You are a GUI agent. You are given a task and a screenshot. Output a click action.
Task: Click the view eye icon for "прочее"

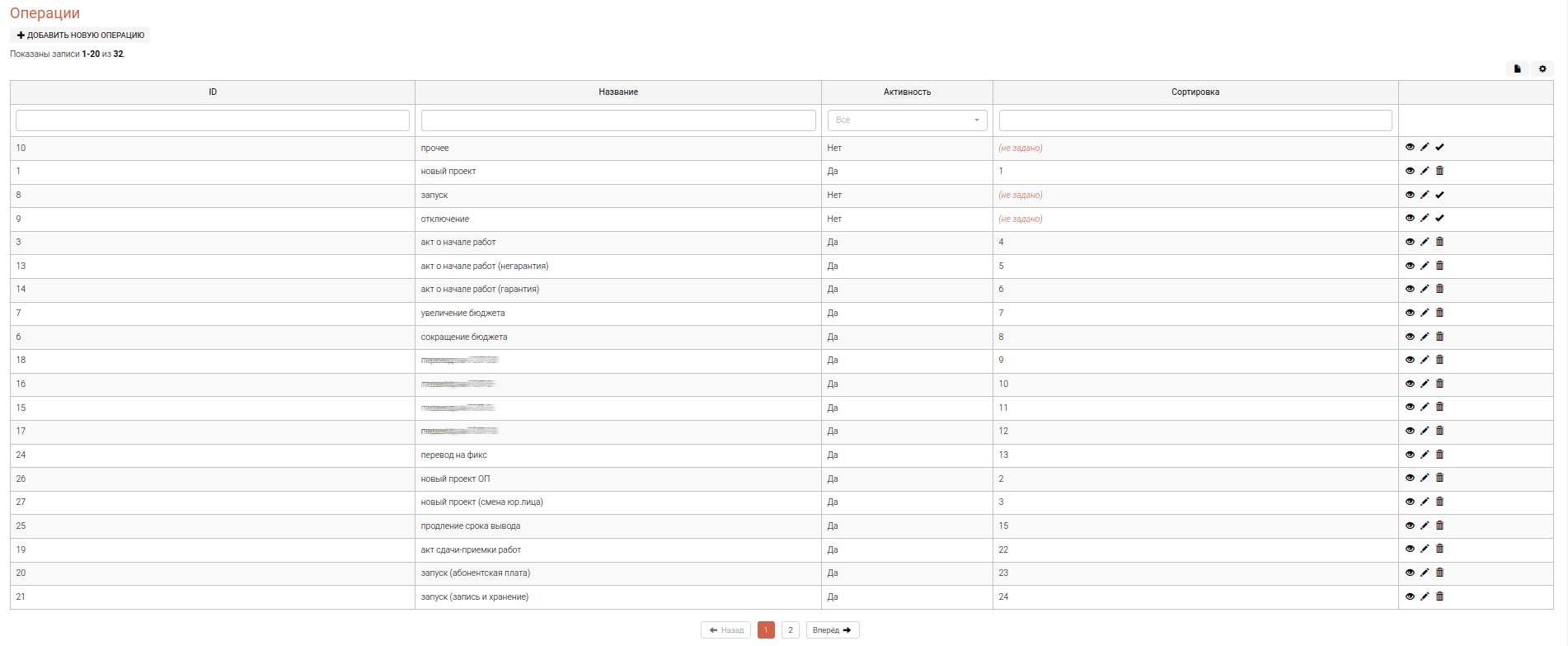point(1410,148)
